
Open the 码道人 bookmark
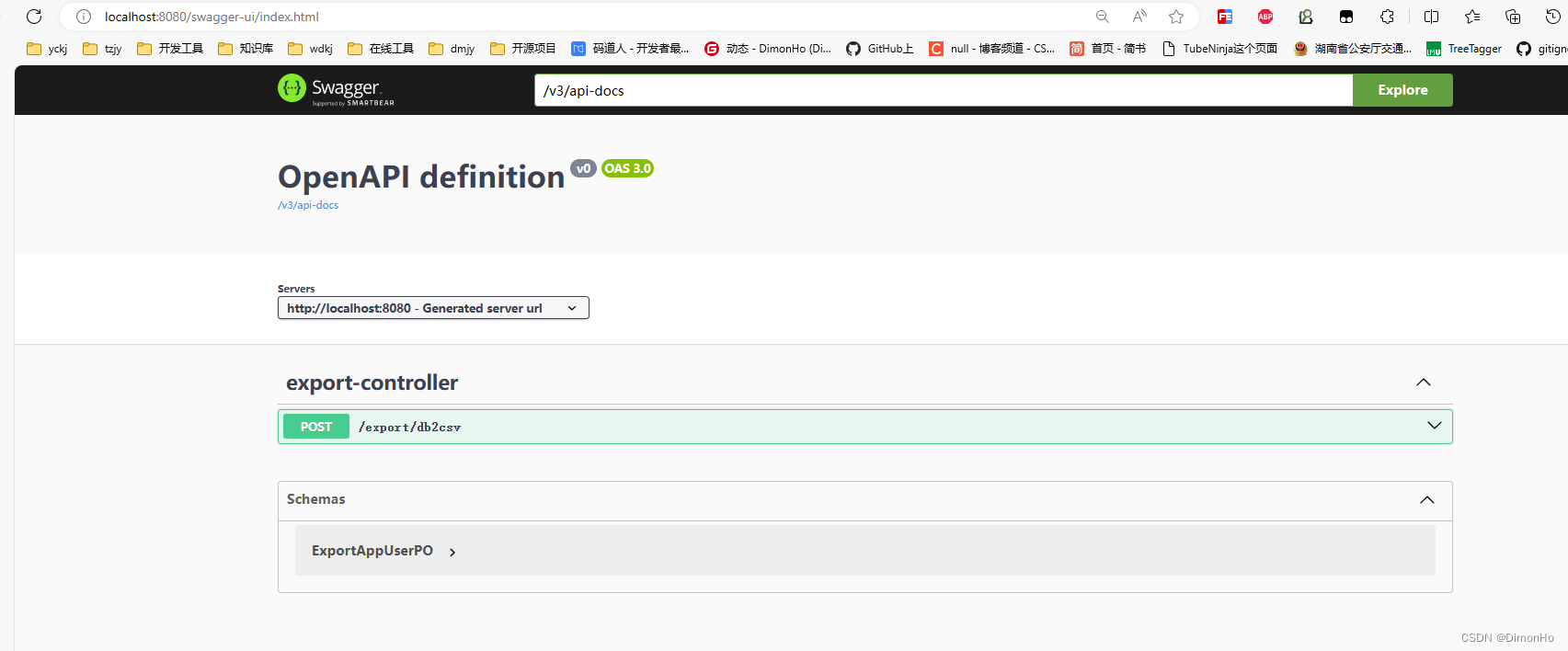click(630, 49)
